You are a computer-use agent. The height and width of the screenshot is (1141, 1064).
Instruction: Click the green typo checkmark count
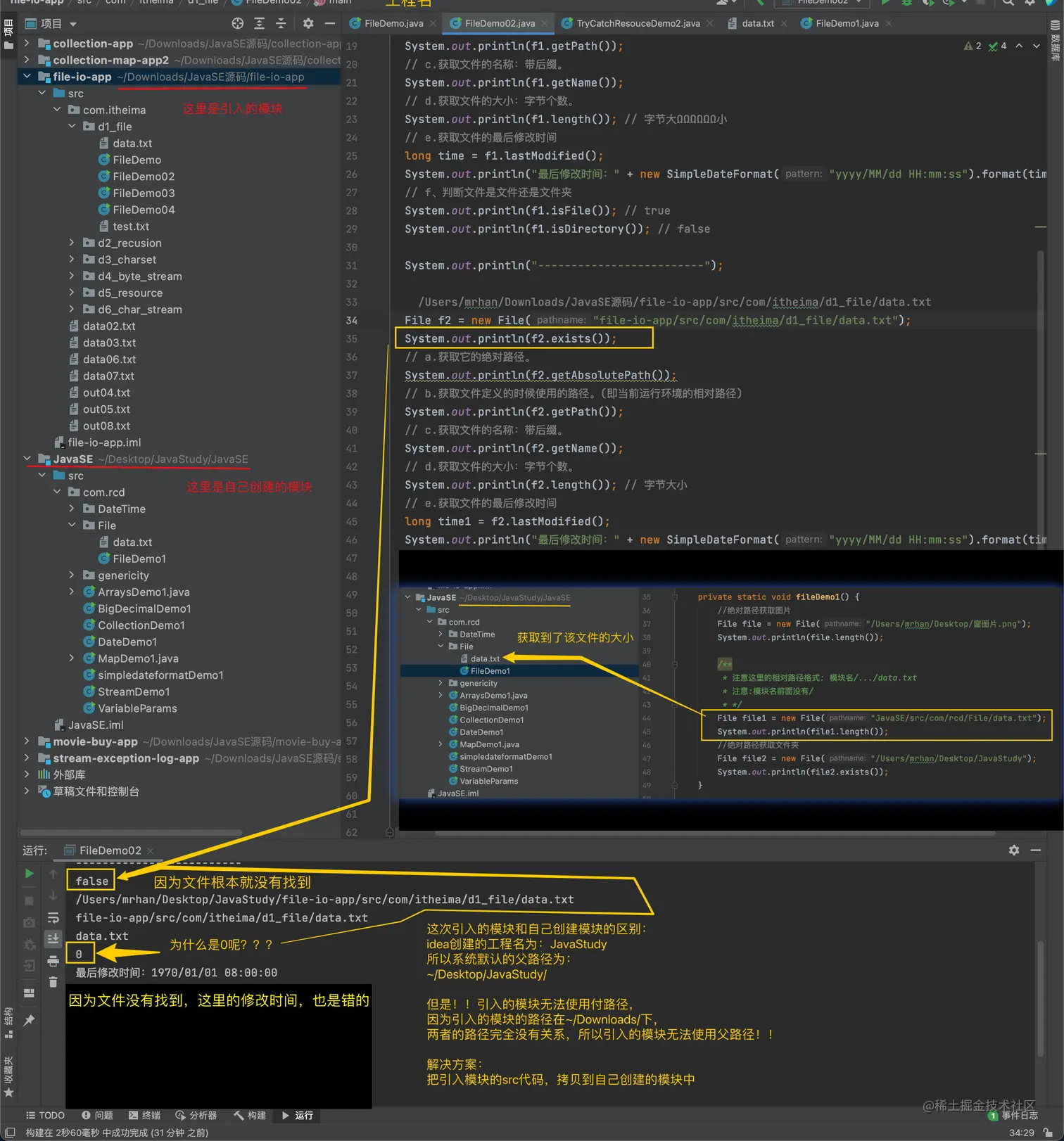click(997, 46)
